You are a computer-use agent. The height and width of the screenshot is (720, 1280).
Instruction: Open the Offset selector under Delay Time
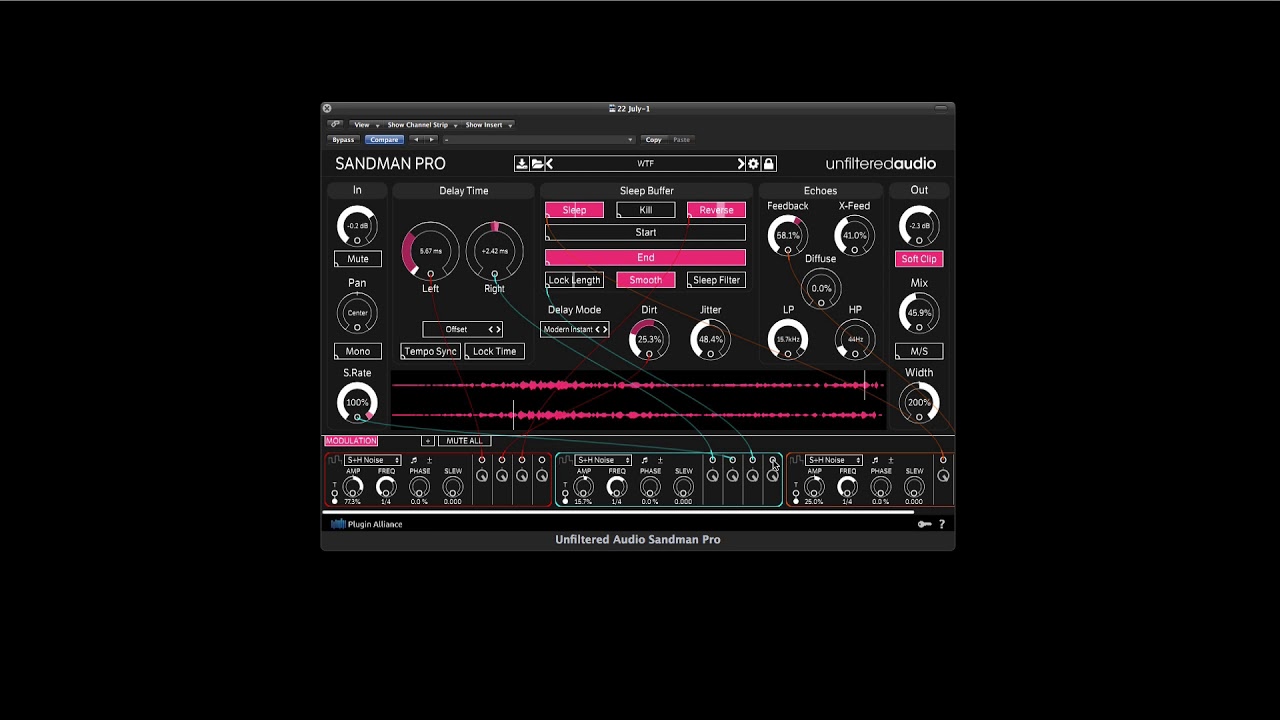[x=462, y=329]
